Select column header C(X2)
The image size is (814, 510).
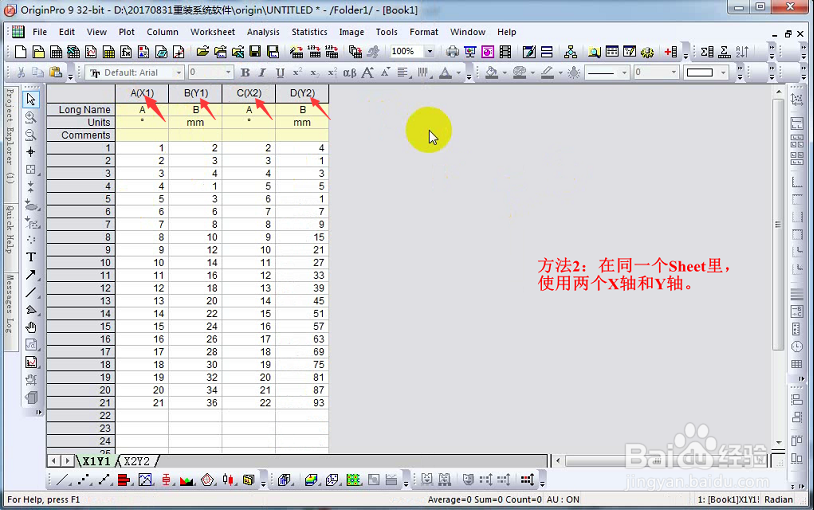coord(249,93)
